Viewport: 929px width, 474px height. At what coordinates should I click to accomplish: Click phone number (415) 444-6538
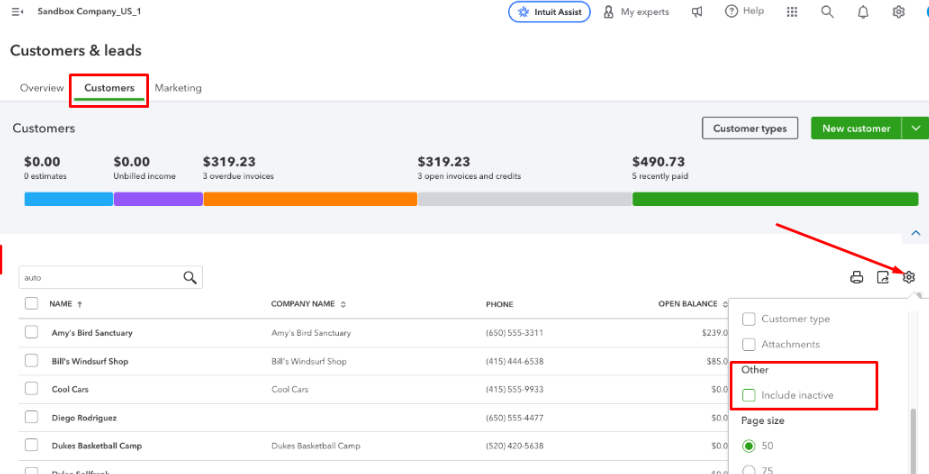514,361
